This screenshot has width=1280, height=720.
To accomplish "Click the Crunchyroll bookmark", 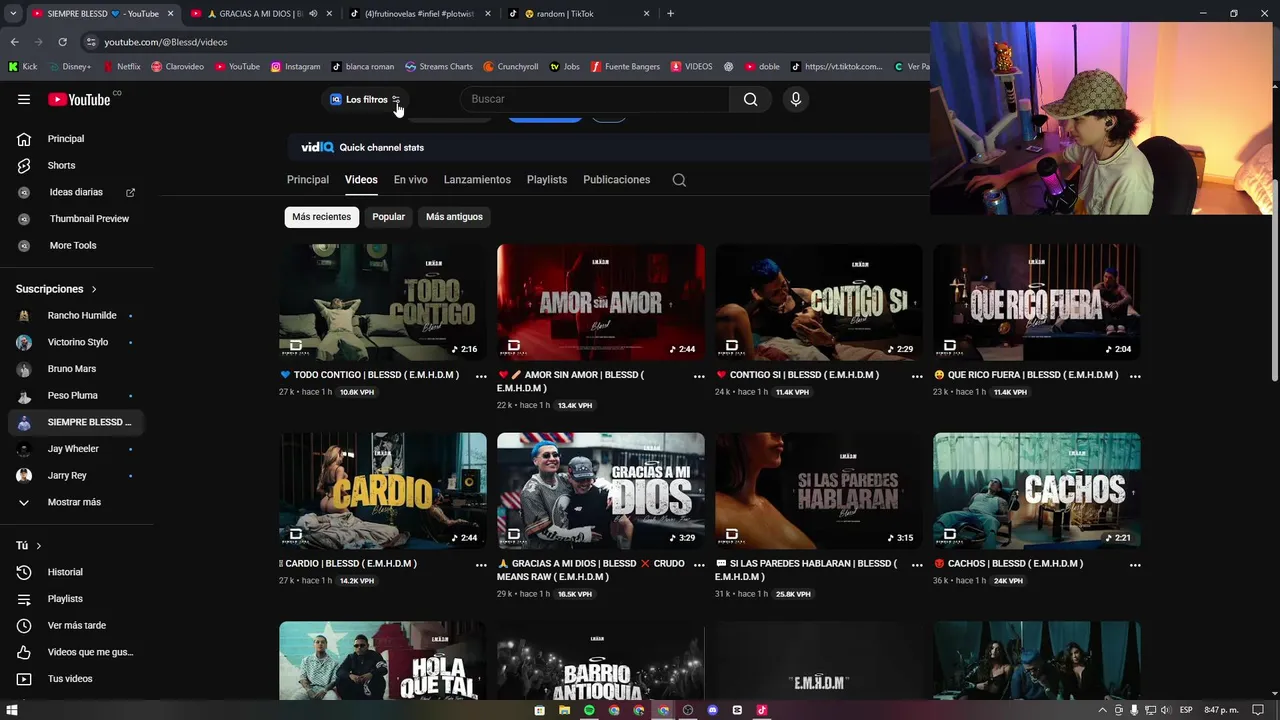I will [511, 67].
